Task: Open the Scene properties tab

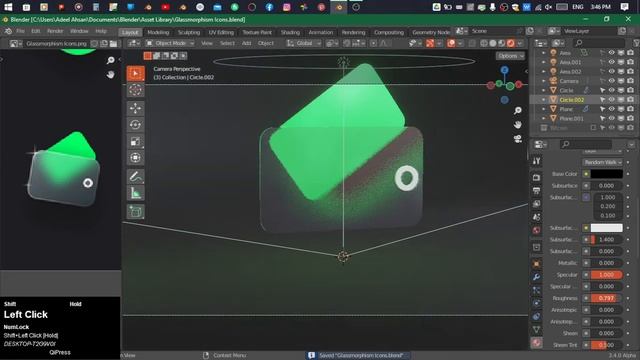Action: click(x=536, y=217)
